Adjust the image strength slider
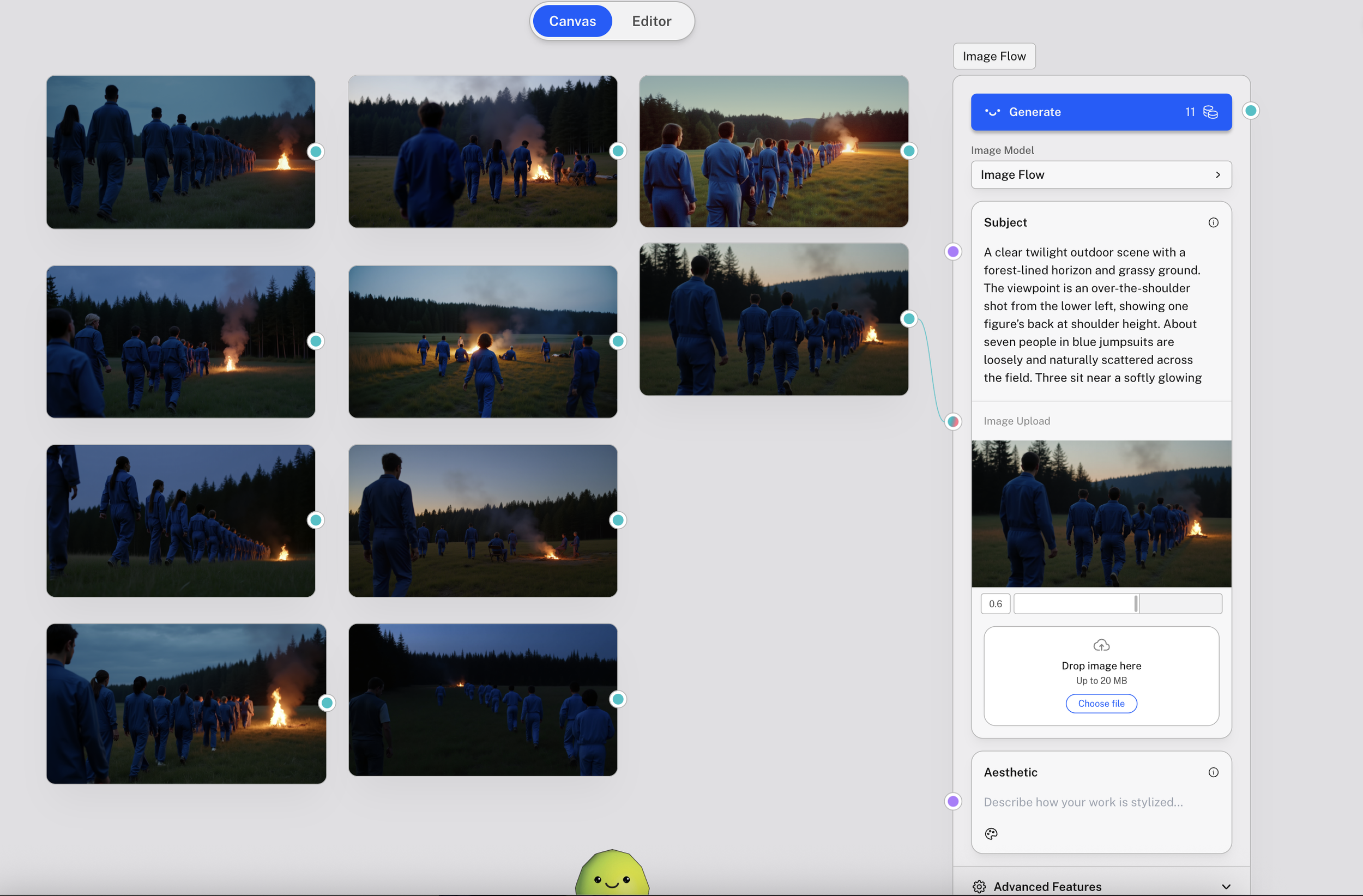The width and height of the screenshot is (1363, 896). 1136,603
